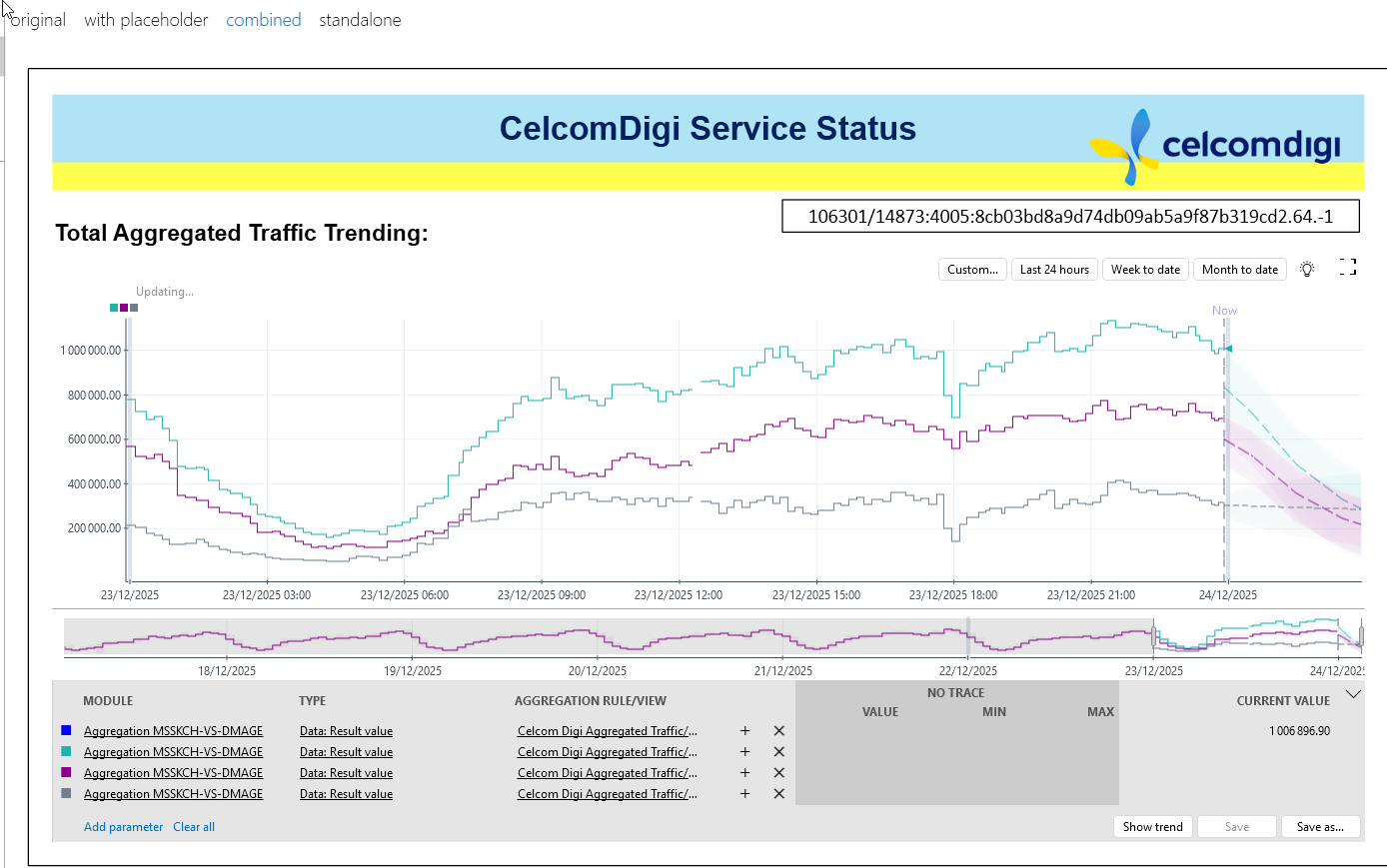
Task: Click the plus icon on the blue parameter row
Action: (x=744, y=731)
